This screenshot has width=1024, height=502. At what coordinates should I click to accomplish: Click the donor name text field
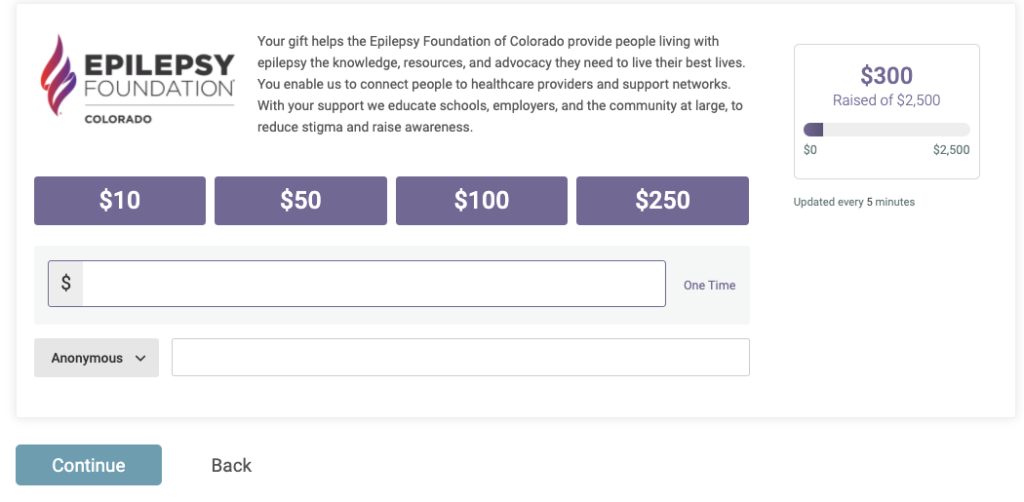pos(460,358)
